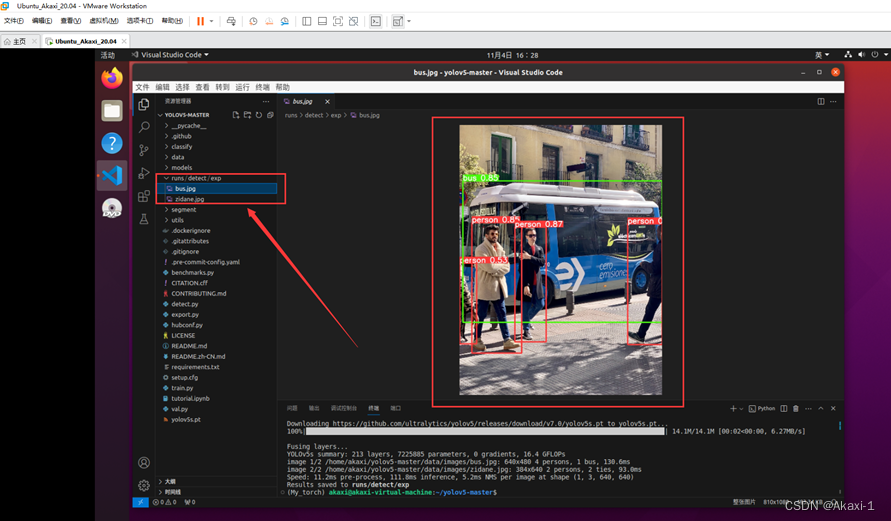Screen dimensions: 891x521
Task: Switch to 调试控制台 panel tab
Action: (343, 409)
